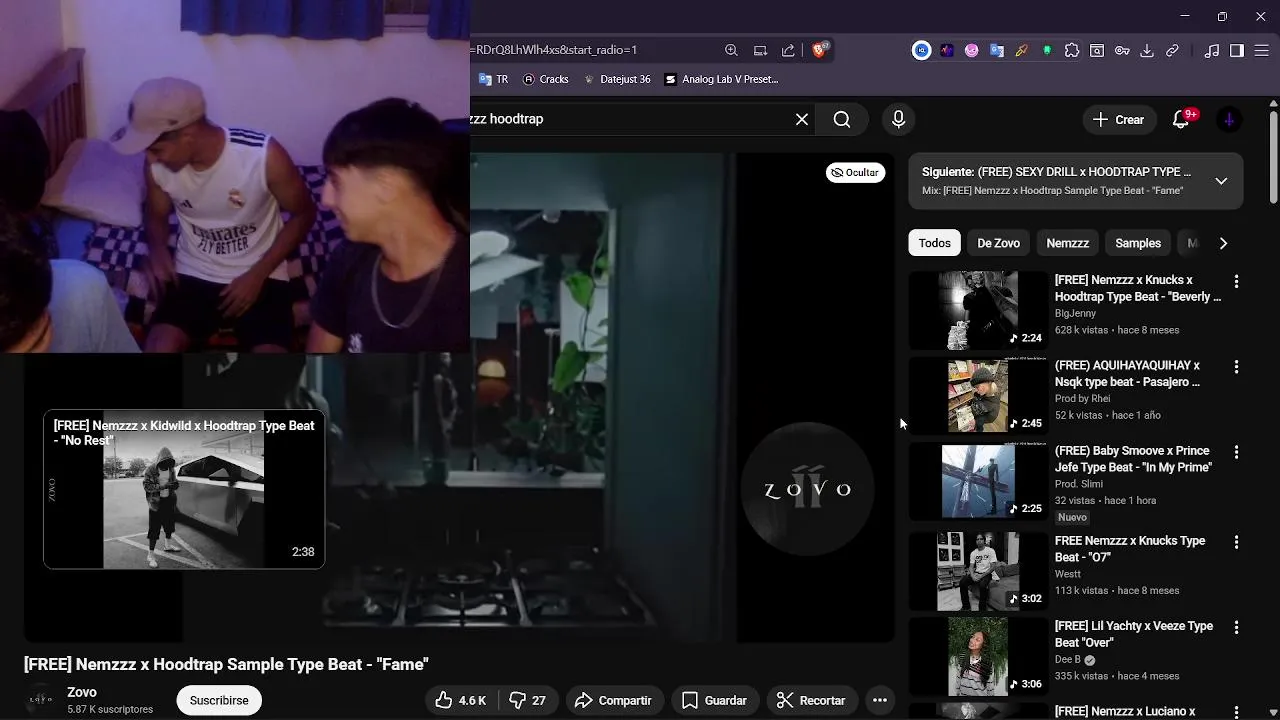Image resolution: width=1280 pixels, height=720 pixels.
Task: Open Lil Yachty Over thumbnail
Action: [x=978, y=657]
